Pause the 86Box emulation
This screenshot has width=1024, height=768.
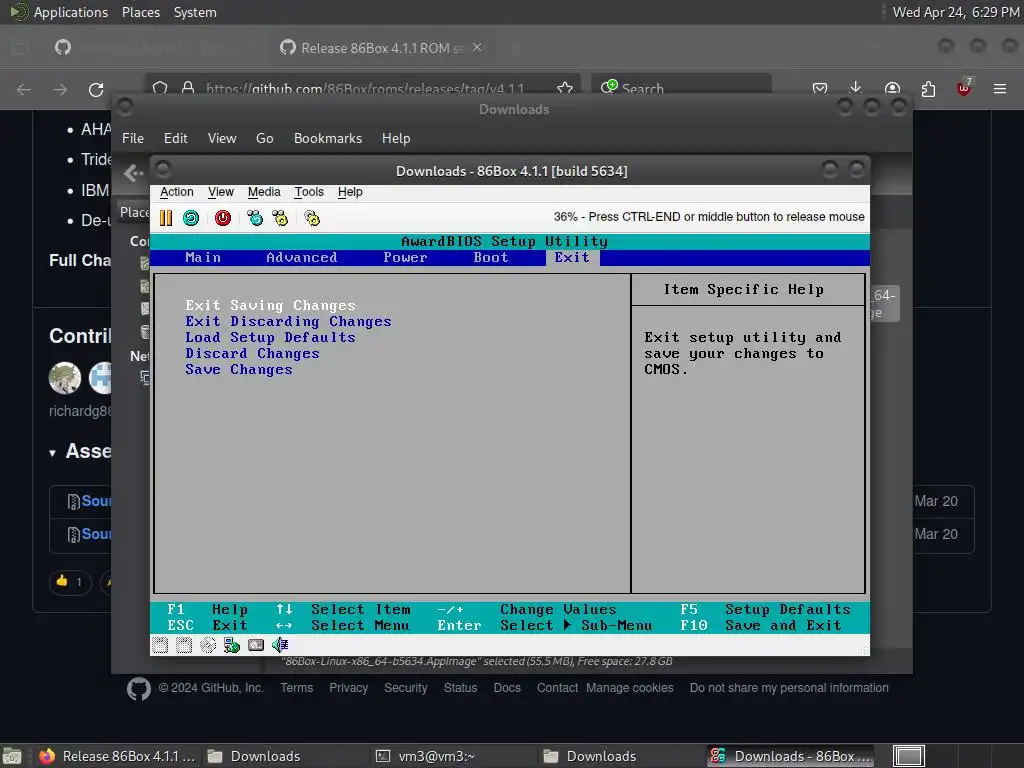tap(166, 217)
